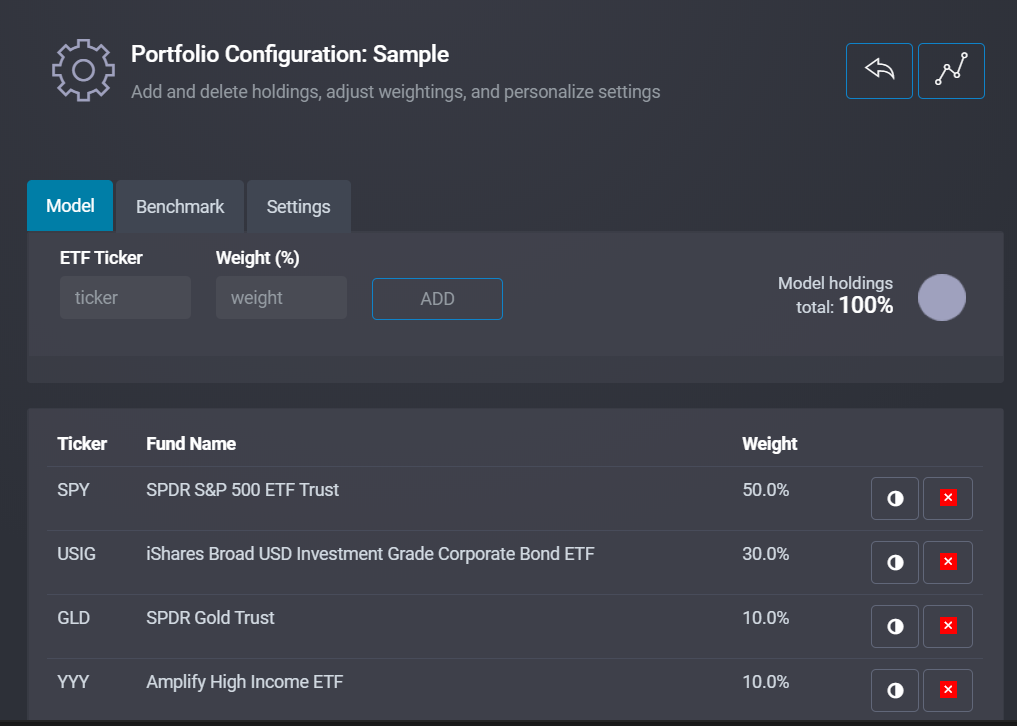Delete the GLD SPDR Gold Trust row
The width and height of the screenshot is (1017, 726).
pyautogui.click(x=948, y=626)
